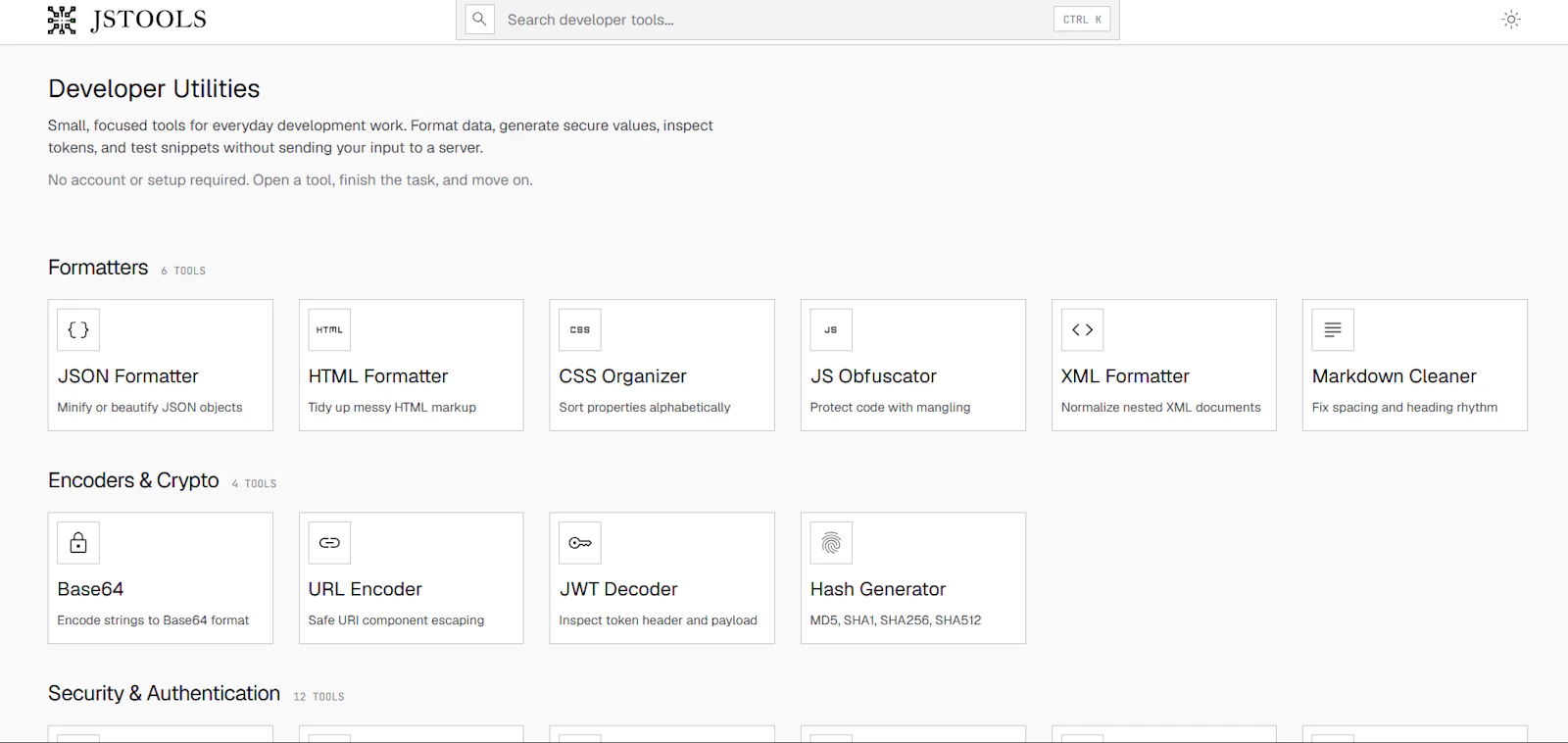
Task: Click the JWT Decoder key icon
Action: [x=580, y=543]
